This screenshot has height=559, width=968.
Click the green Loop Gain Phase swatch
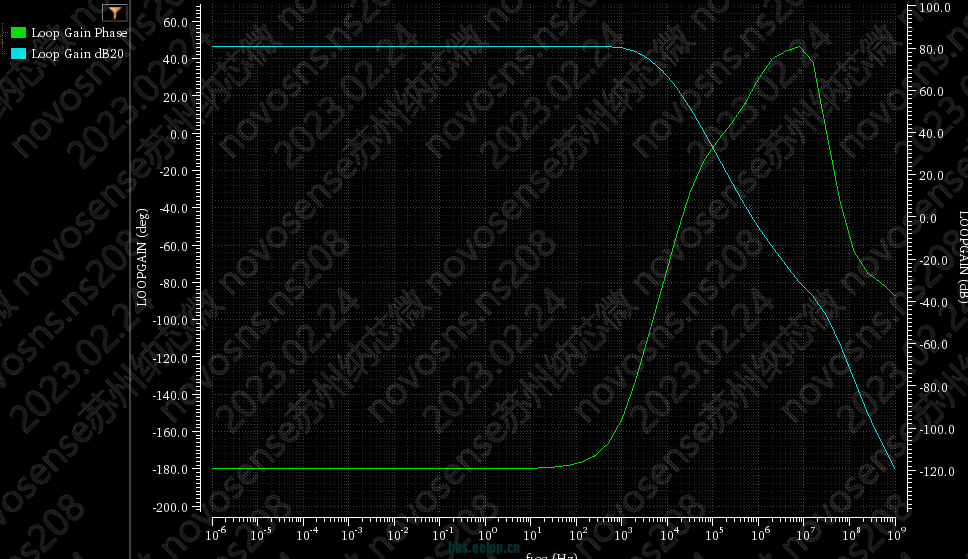coord(18,33)
